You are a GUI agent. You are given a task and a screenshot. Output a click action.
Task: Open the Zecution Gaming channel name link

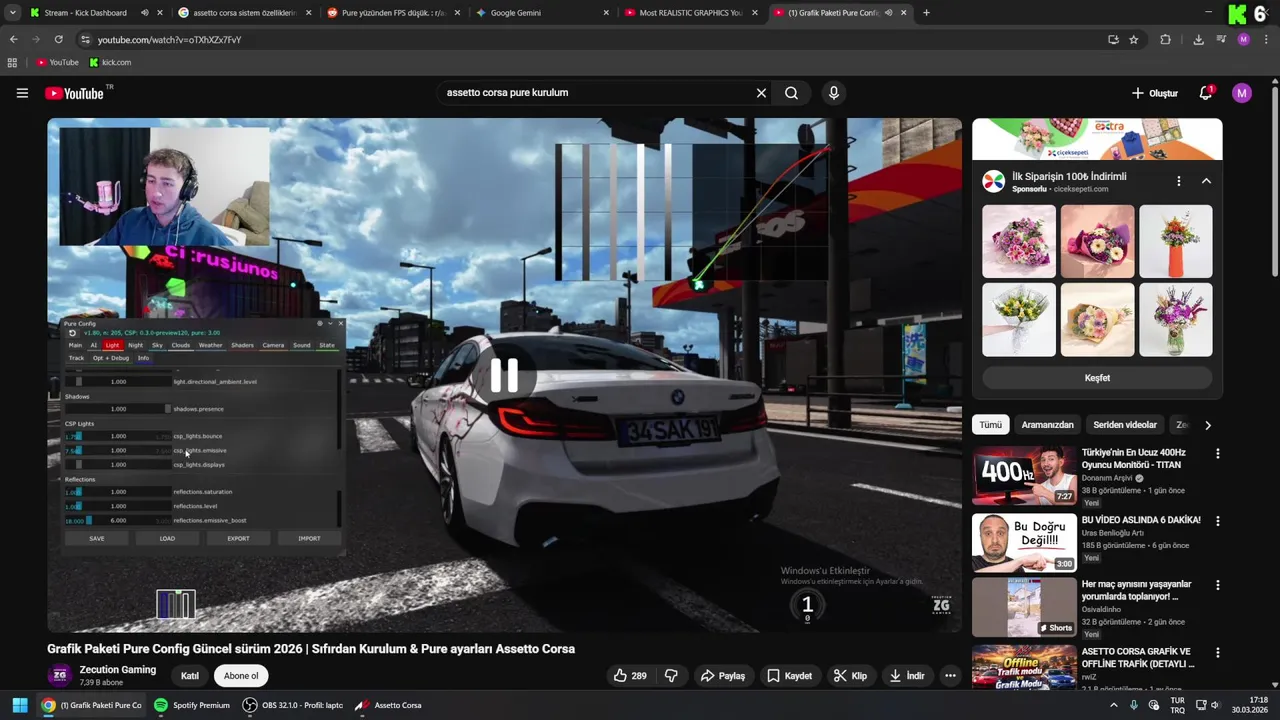coord(118,670)
